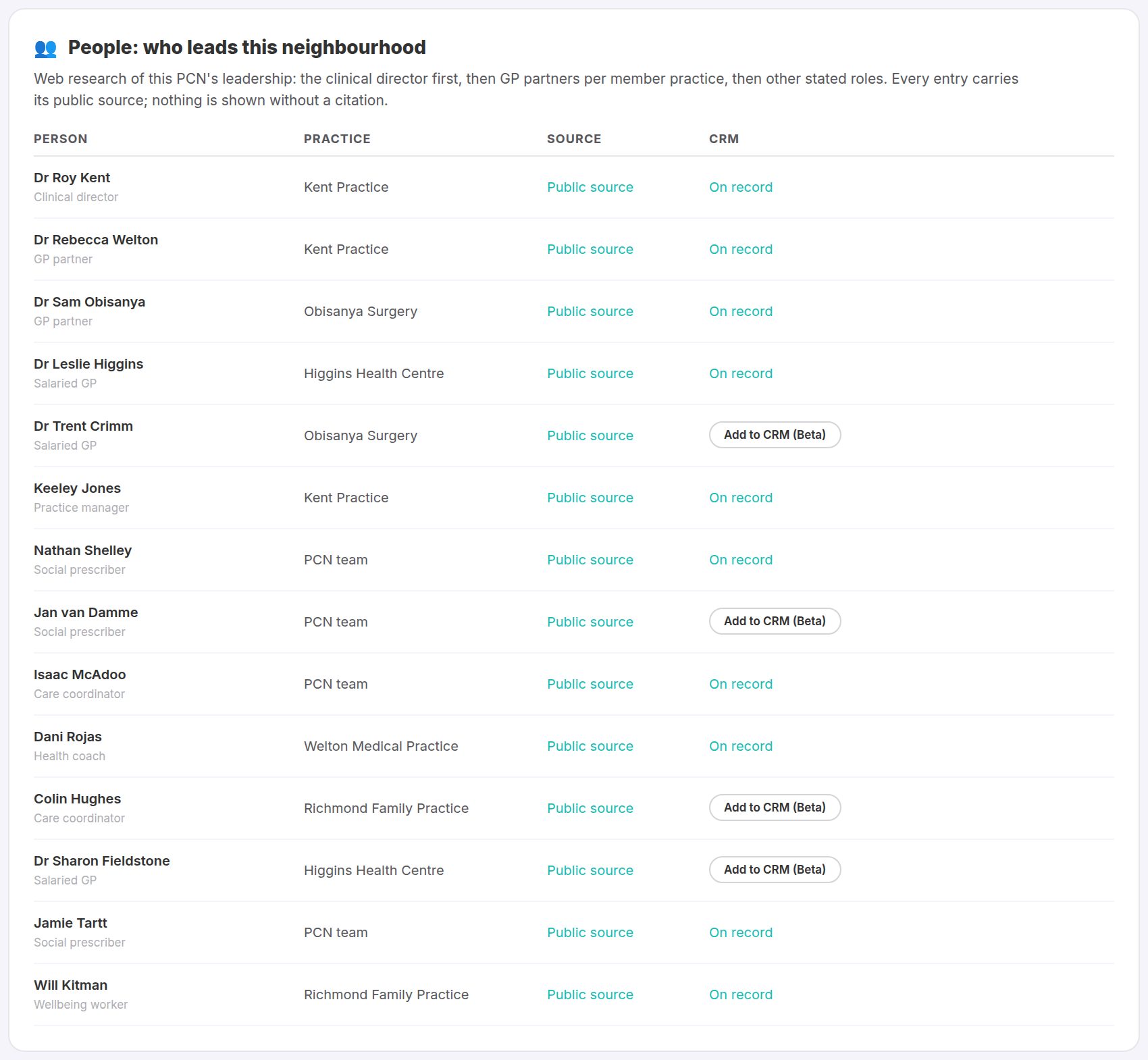Add Dr Trent Crimm to CRM
Screen dimensions: 1148x1060
pyautogui.click(x=775, y=435)
